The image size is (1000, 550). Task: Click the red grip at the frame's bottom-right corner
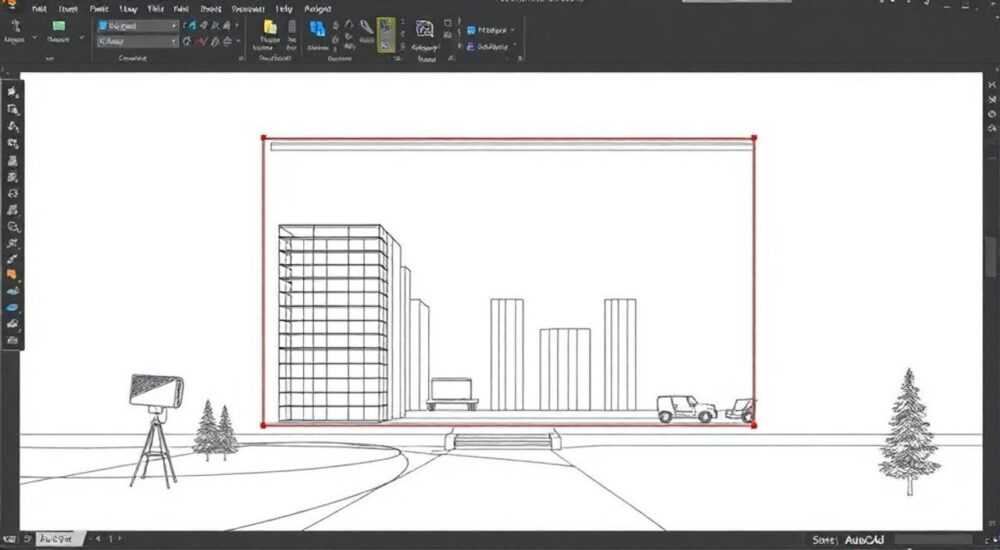pyautogui.click(x=754, y=425)
